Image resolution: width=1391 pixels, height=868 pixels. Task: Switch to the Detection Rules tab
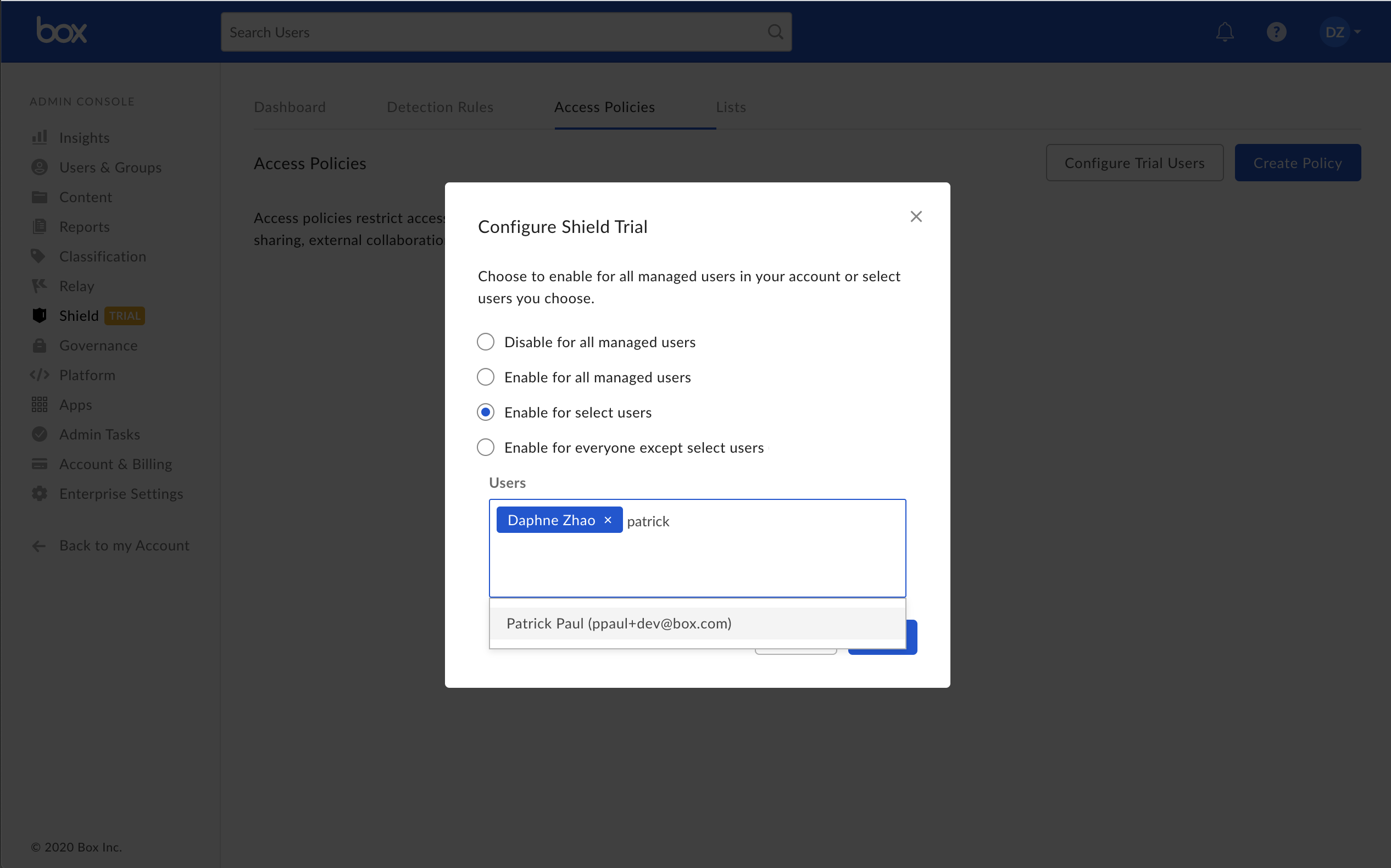point(440,107)
